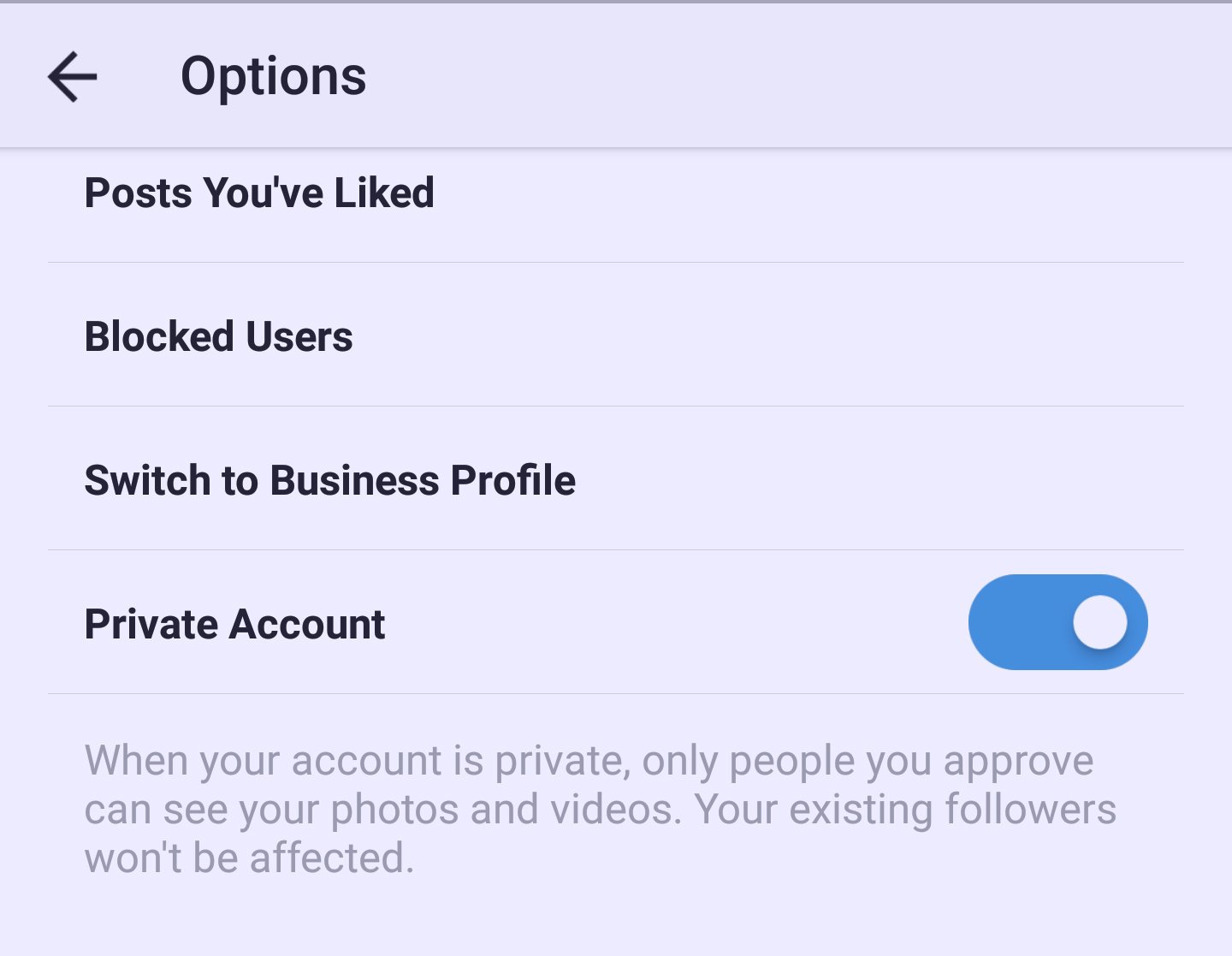Convert account via Switch to Business Profile
This screenshot has height=956, width=1232.
(329, 480)
